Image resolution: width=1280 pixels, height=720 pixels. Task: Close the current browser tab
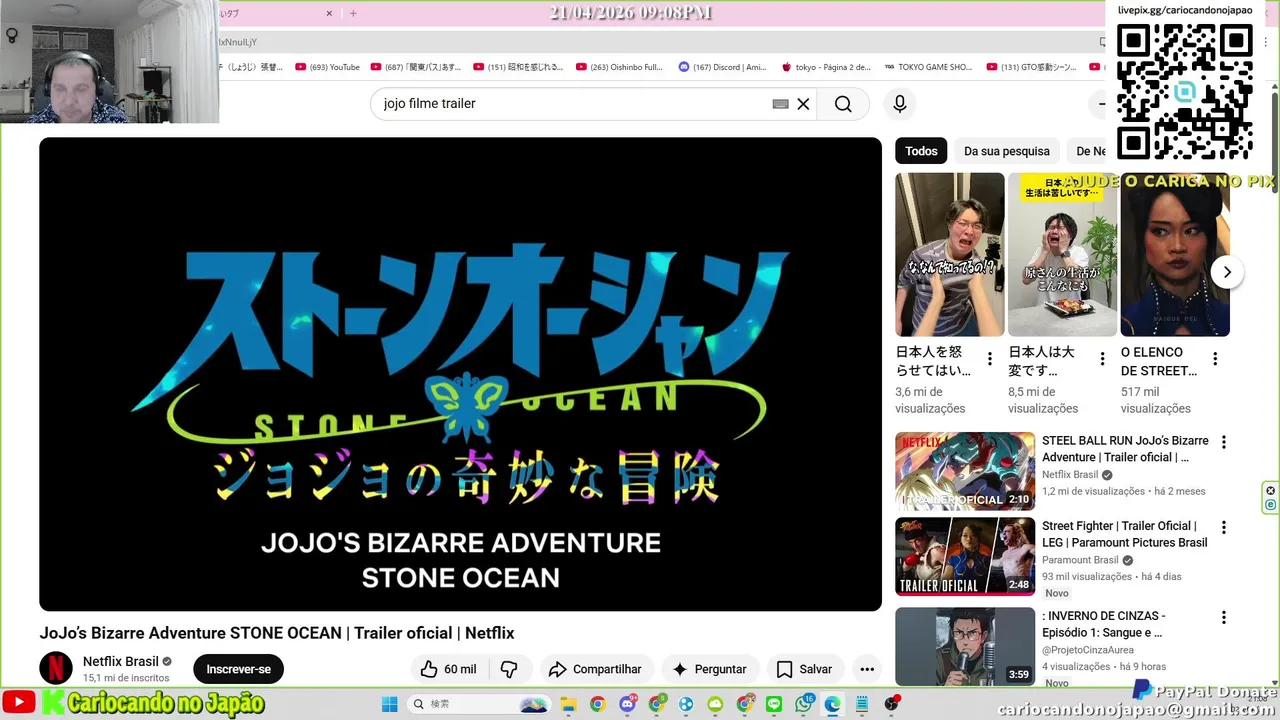[x=329, y=14]
